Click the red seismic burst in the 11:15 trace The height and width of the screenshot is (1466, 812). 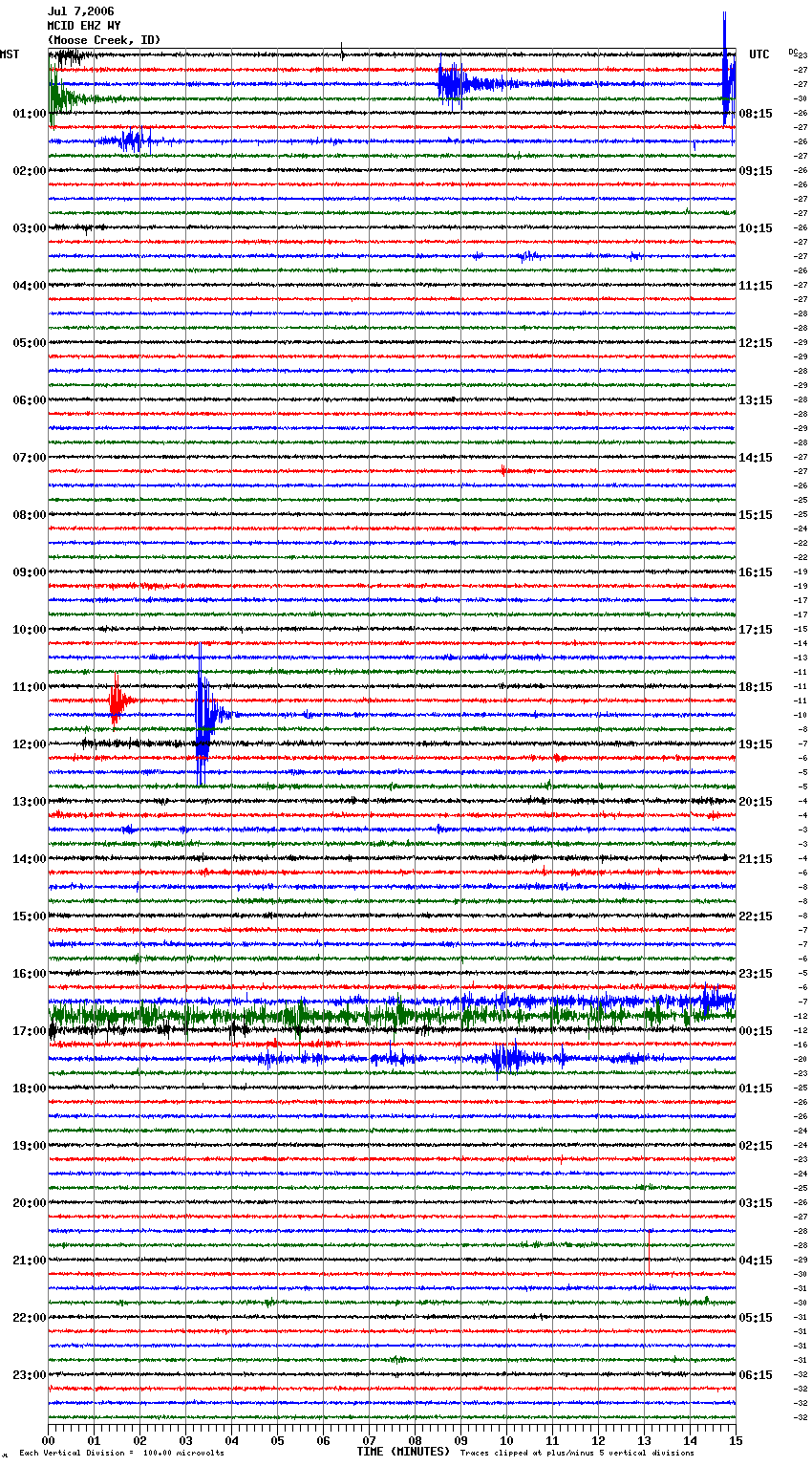117,700
